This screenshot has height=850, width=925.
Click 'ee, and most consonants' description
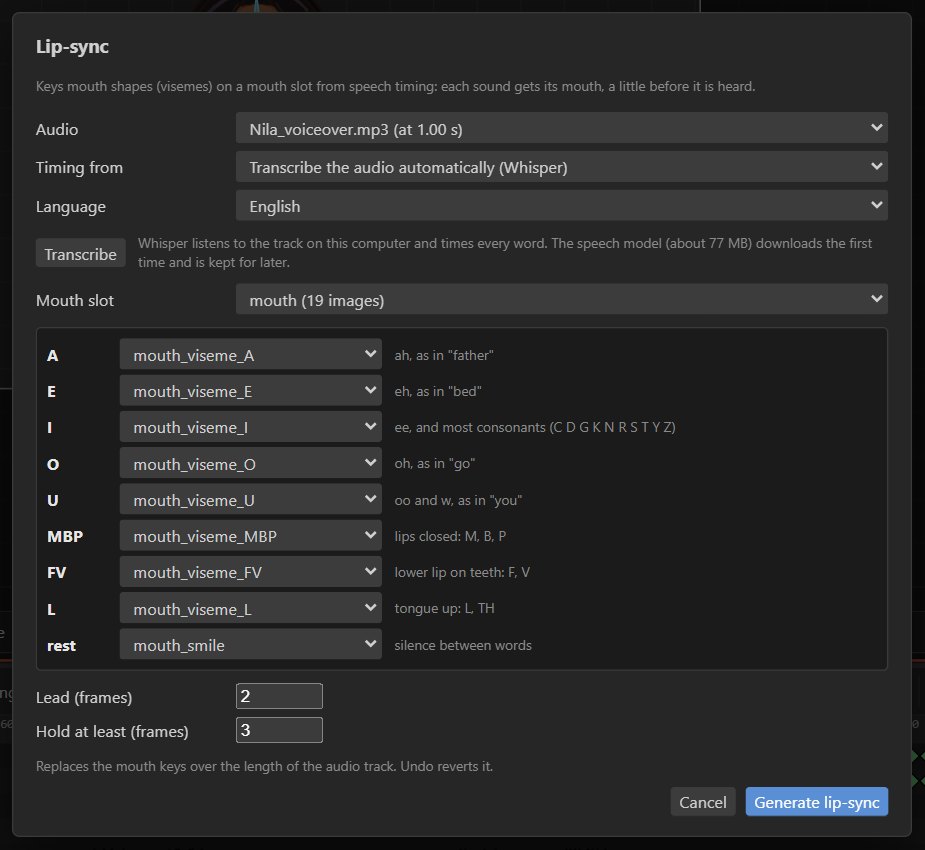534,427
